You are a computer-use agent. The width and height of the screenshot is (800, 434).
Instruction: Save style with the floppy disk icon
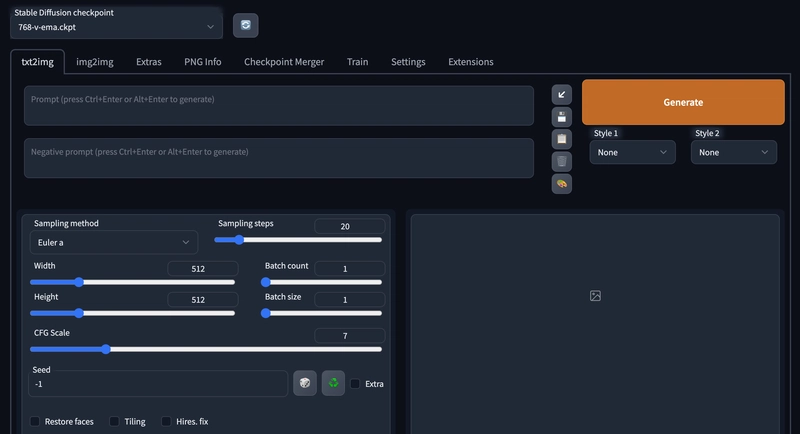[x=561, y=117]
